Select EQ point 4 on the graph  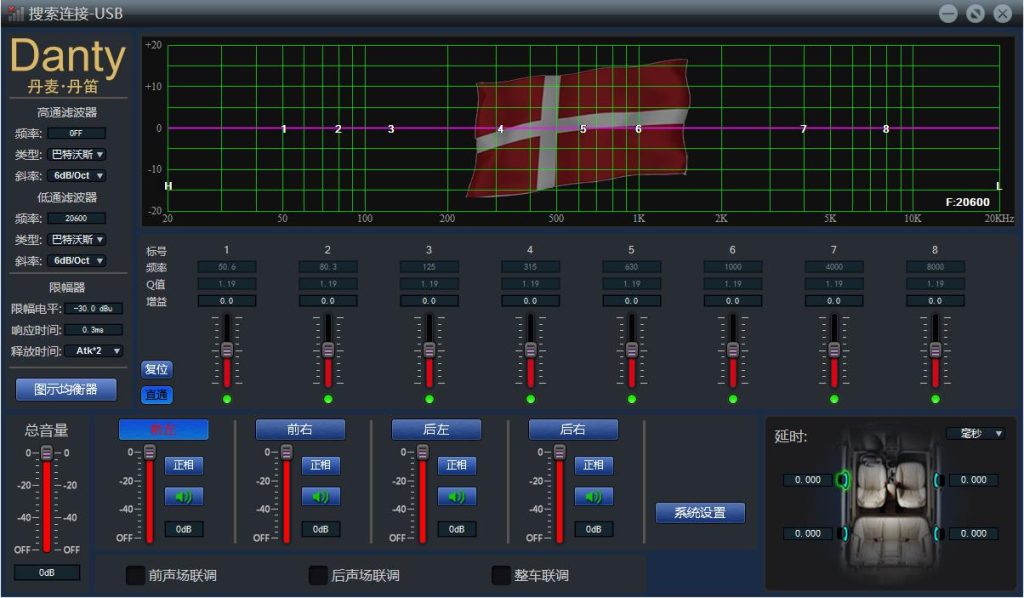tap(501, 129)
